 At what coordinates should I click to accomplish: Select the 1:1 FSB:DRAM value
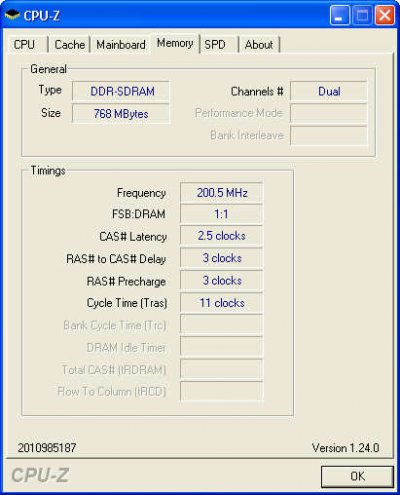pyautogui.click(x=221, y=214)
